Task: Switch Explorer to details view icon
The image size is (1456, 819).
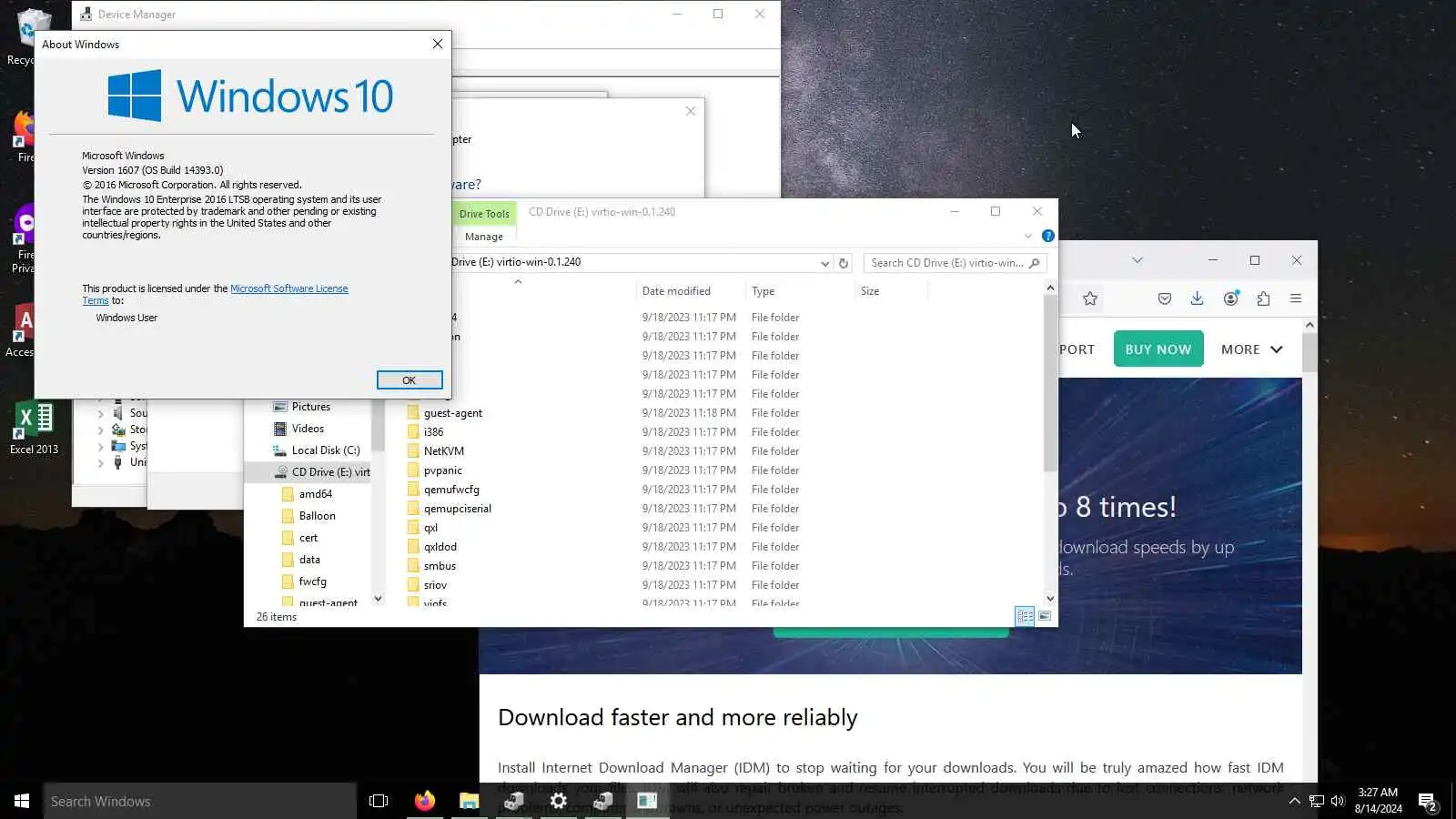Action: pos(1026,616)
